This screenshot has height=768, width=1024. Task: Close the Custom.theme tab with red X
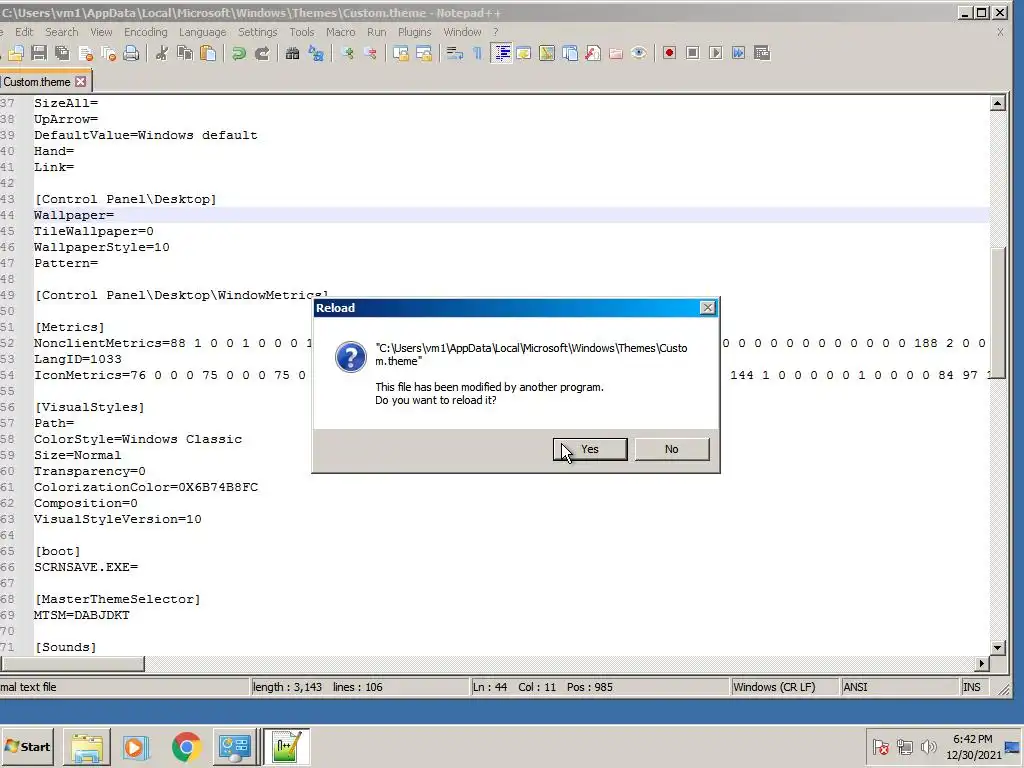point(80,82)
